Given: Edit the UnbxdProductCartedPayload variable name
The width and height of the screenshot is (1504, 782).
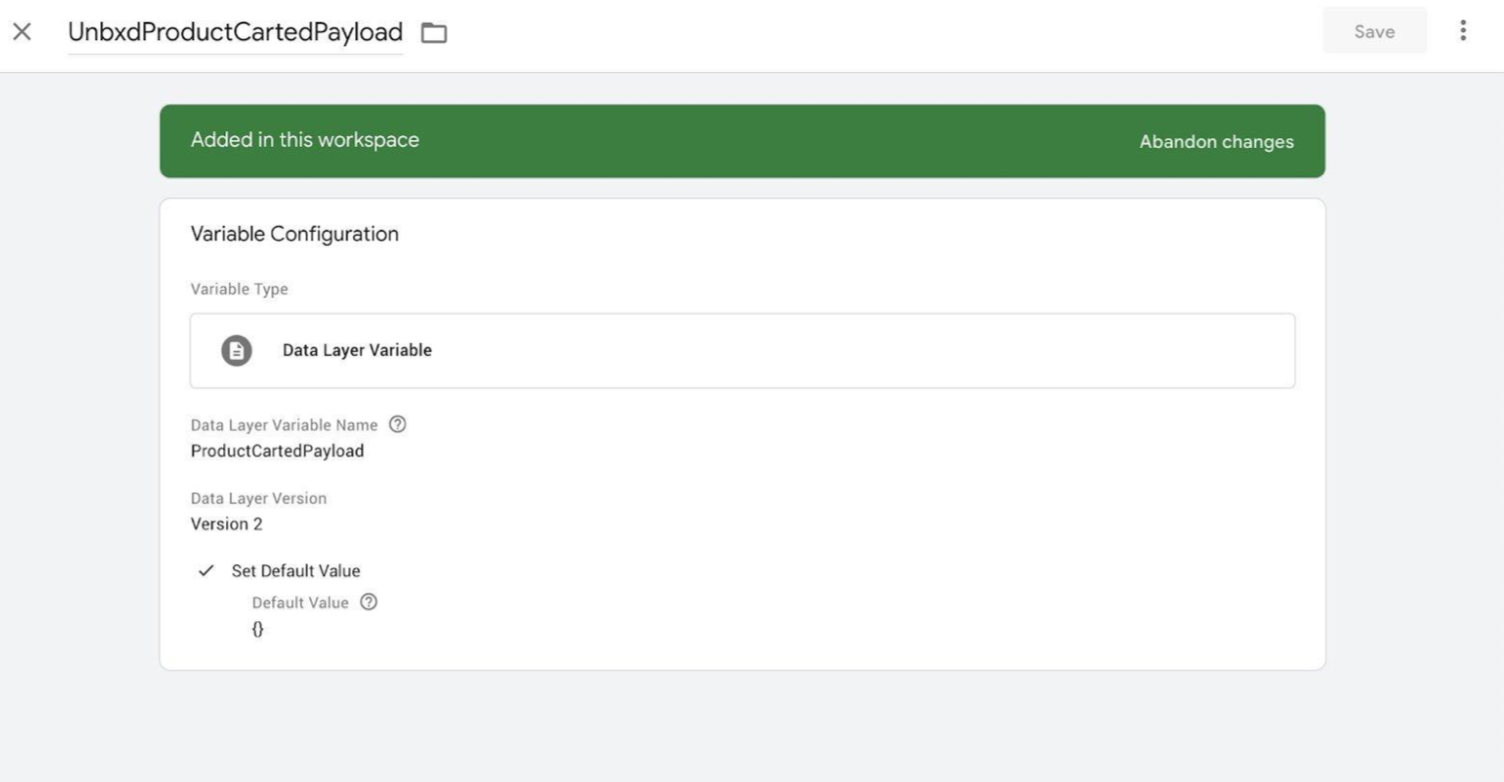Looking at the screenshot, I should pos(235,32).
